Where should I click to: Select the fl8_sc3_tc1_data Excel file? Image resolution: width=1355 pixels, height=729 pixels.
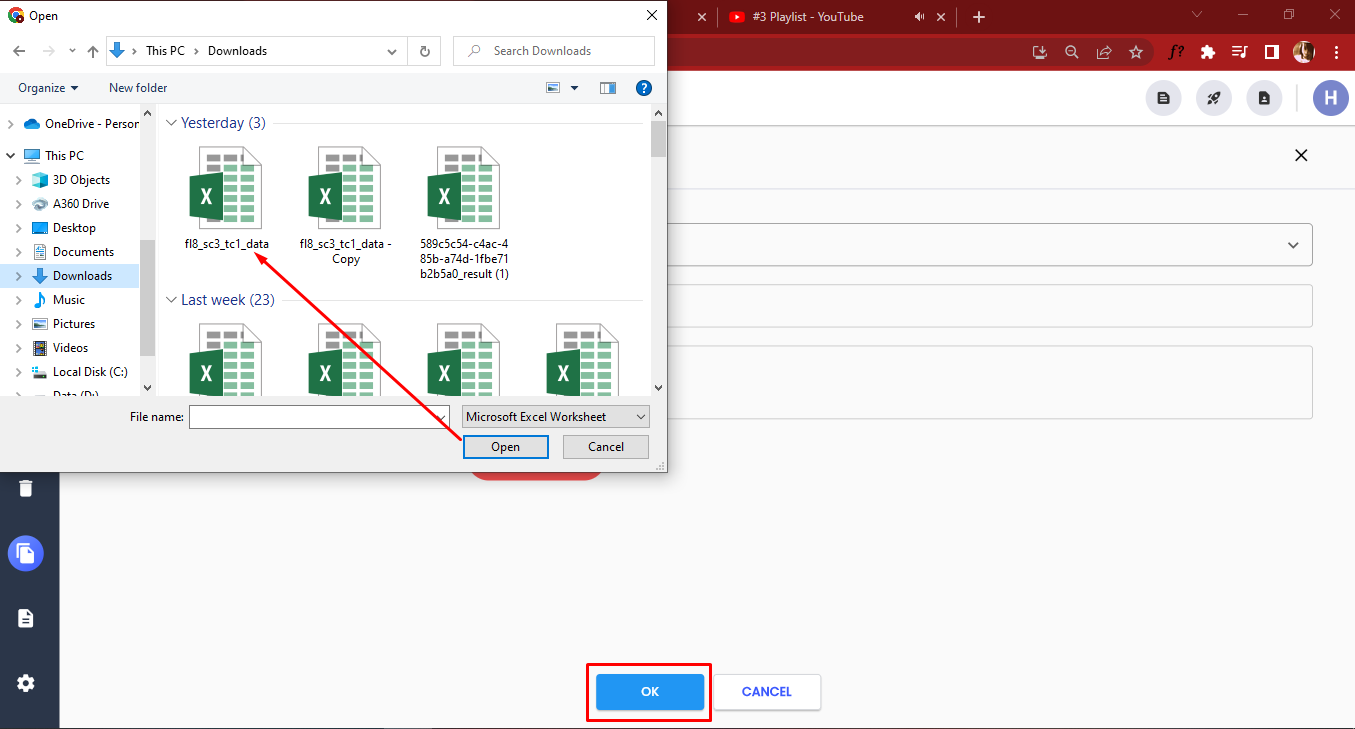(226, 198)
